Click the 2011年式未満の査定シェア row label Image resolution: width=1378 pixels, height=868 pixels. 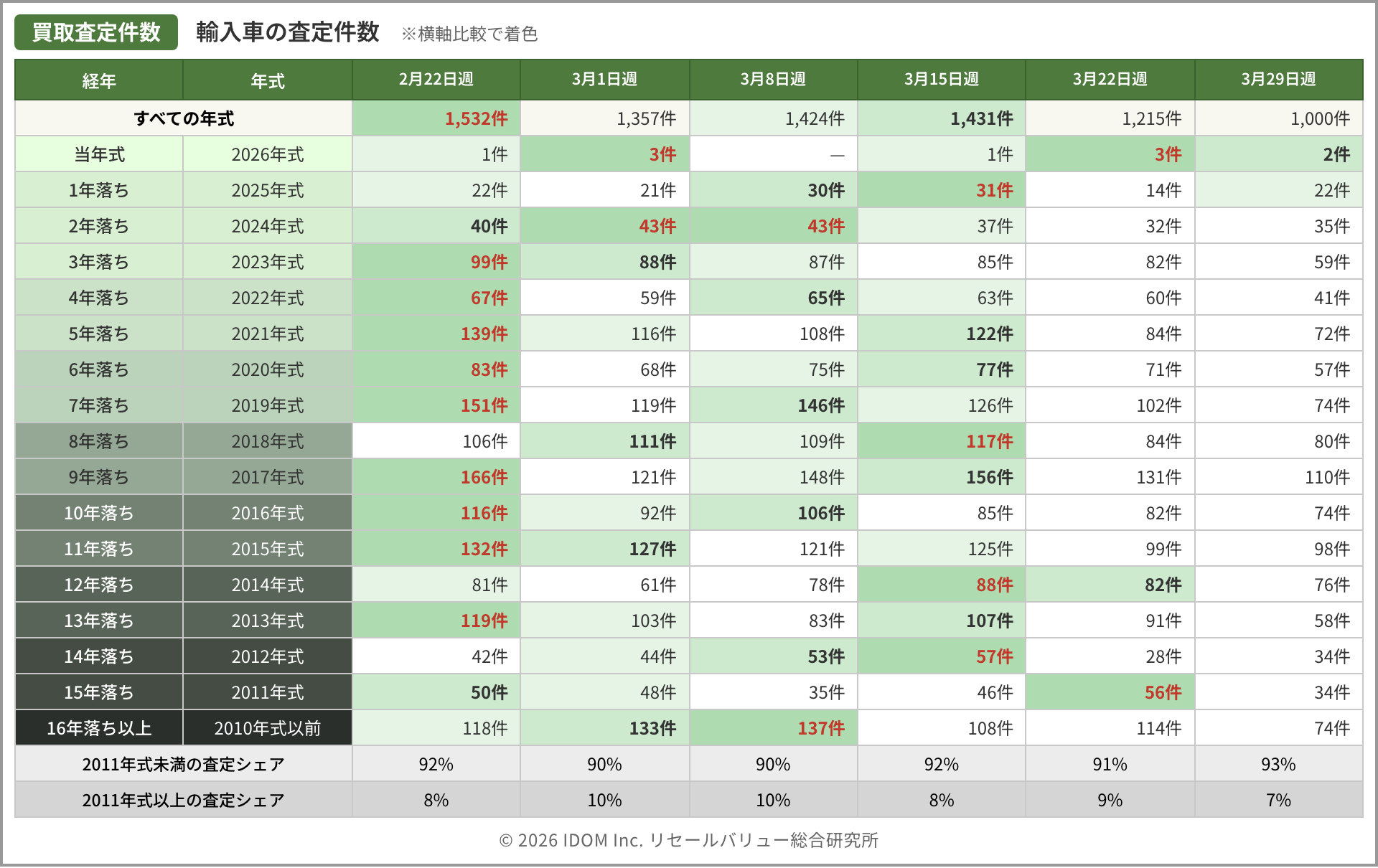(184, 764)
